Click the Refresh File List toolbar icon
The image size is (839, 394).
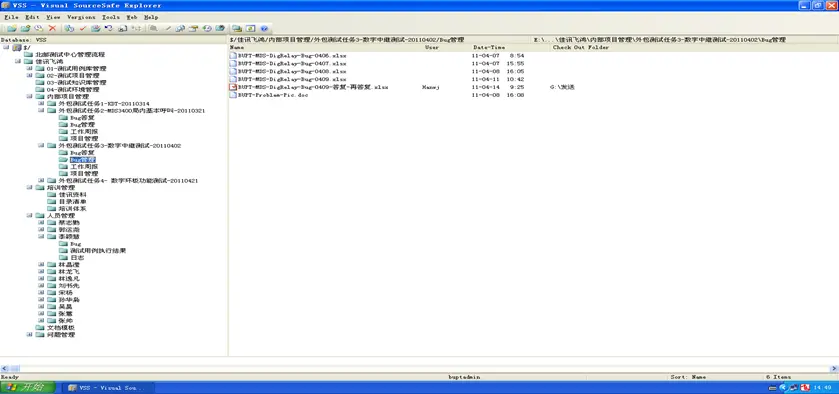coord(250,28)
